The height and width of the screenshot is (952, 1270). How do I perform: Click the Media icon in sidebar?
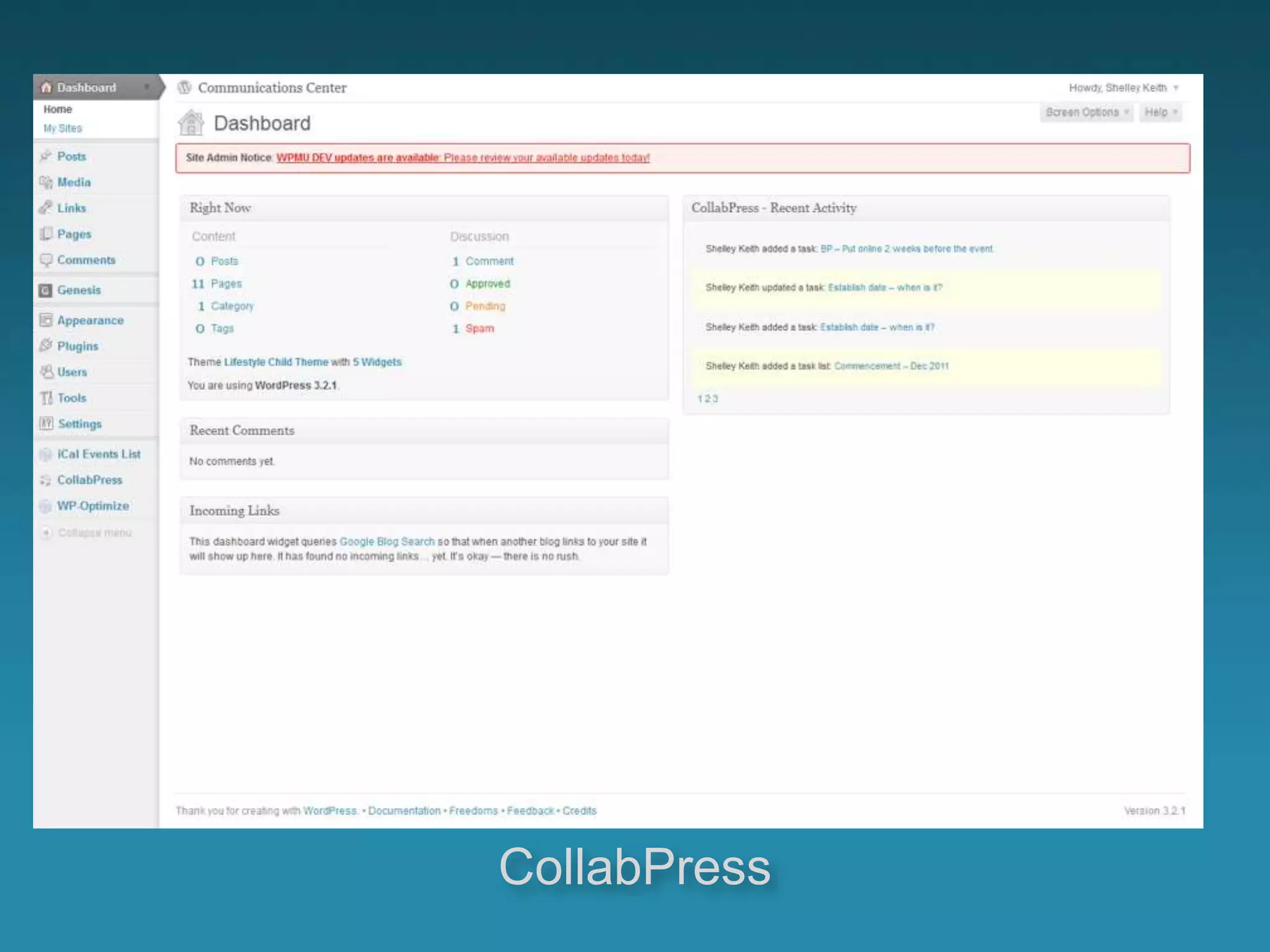(46, 182)
